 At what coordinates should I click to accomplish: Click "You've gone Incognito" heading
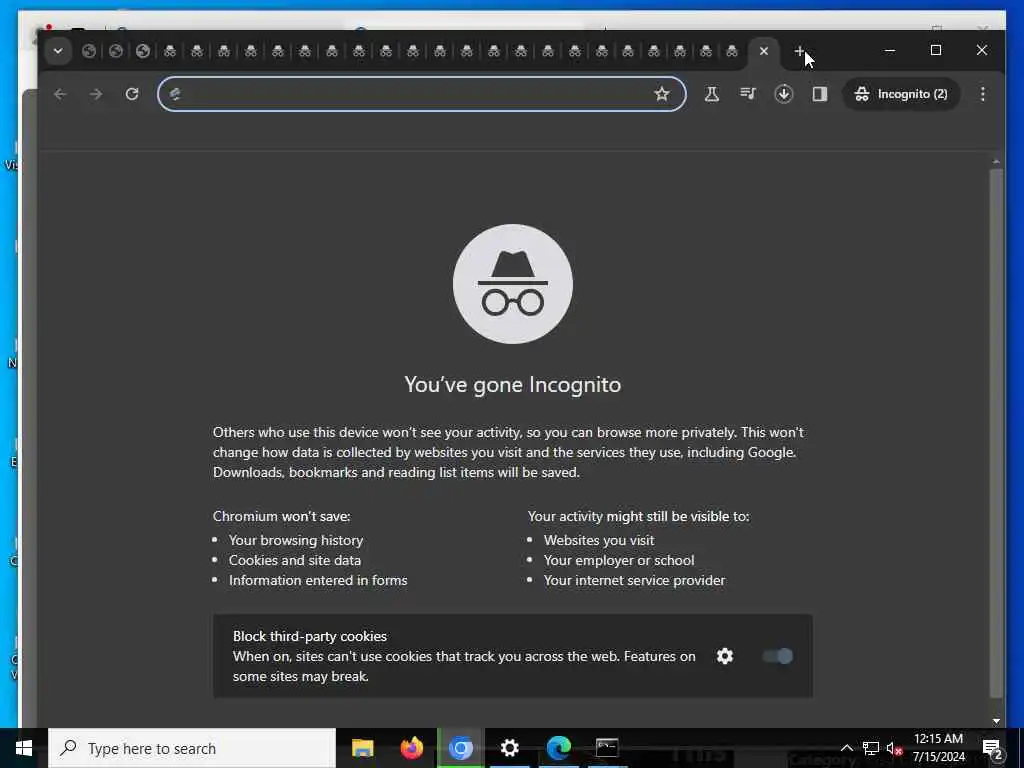[x=513, y=385]
